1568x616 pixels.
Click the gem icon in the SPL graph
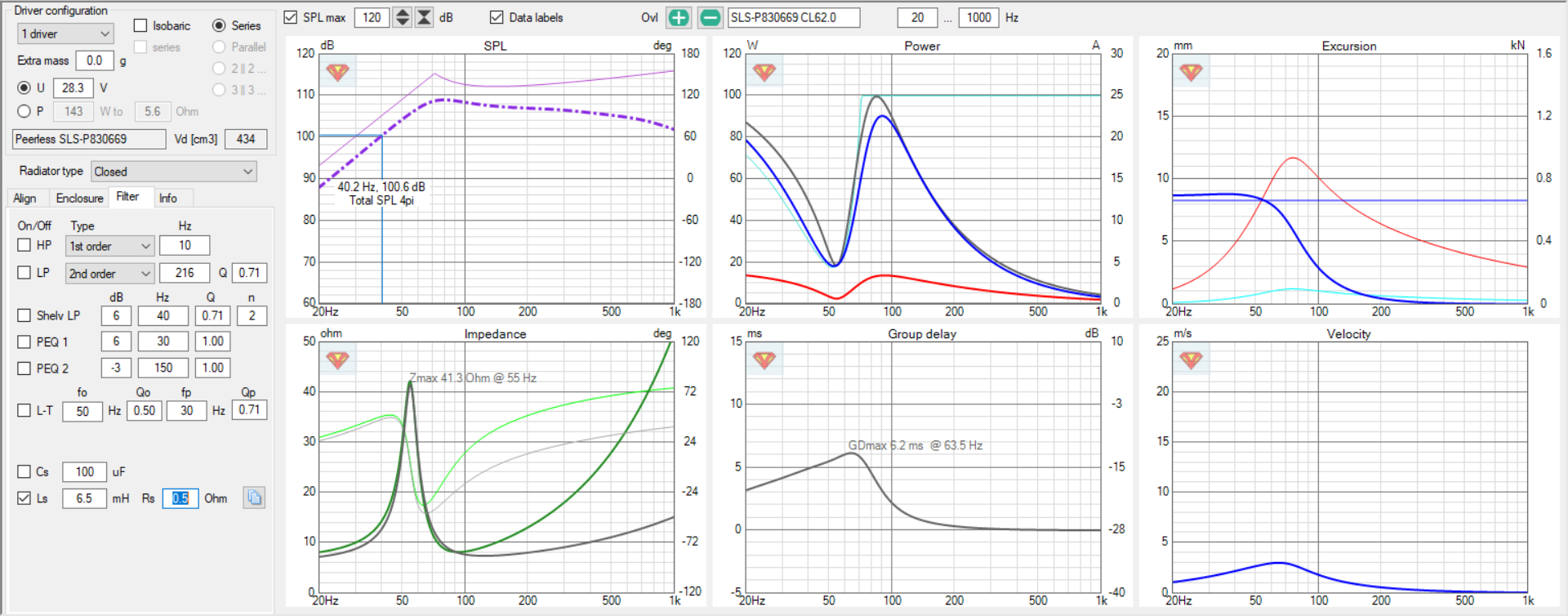[x=337, y=72]
